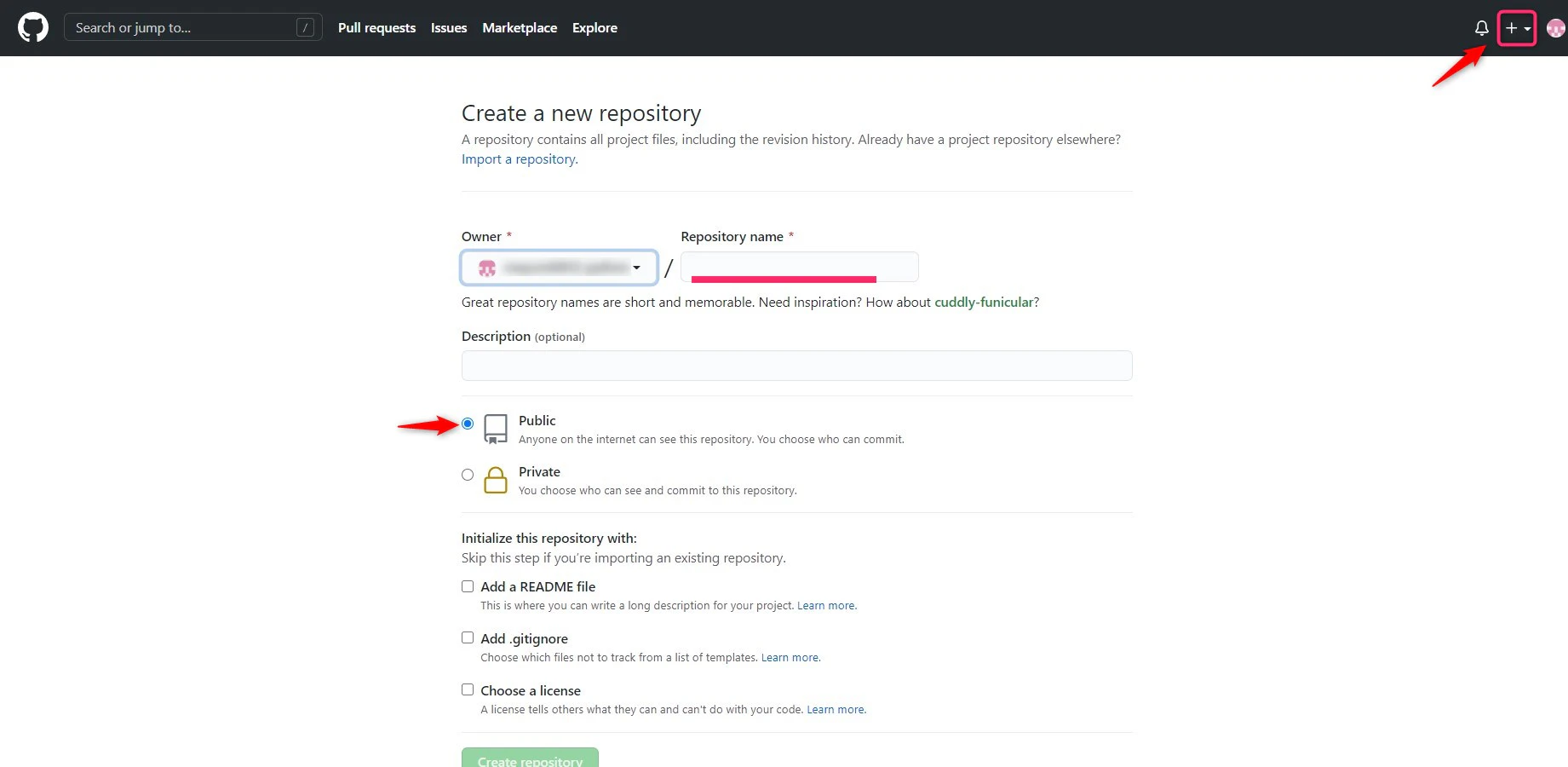This screenshot has width=1568, height=767.
Task: Enable Add .gitignore checkbox
Action: coord(468,637)
